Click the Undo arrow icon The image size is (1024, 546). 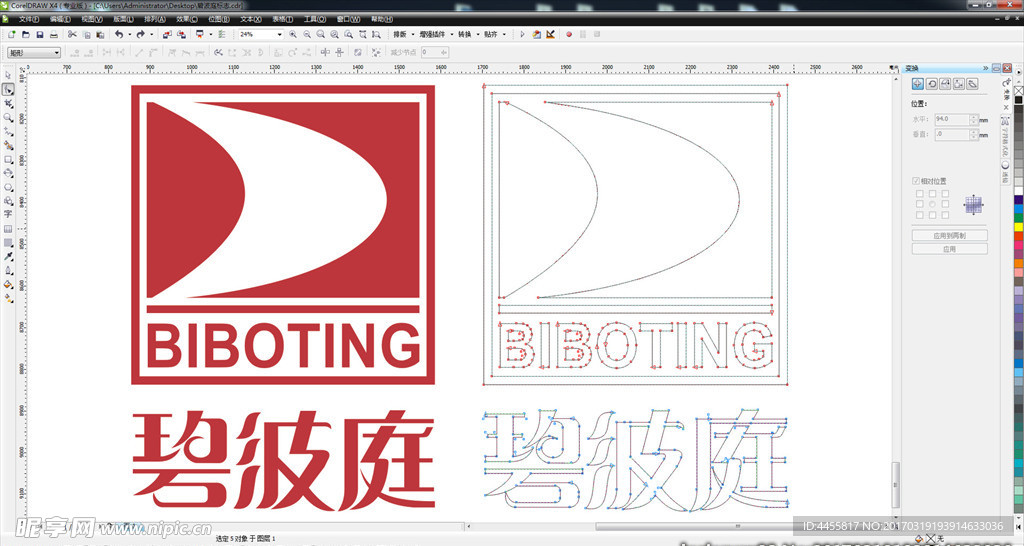point(117,34)
